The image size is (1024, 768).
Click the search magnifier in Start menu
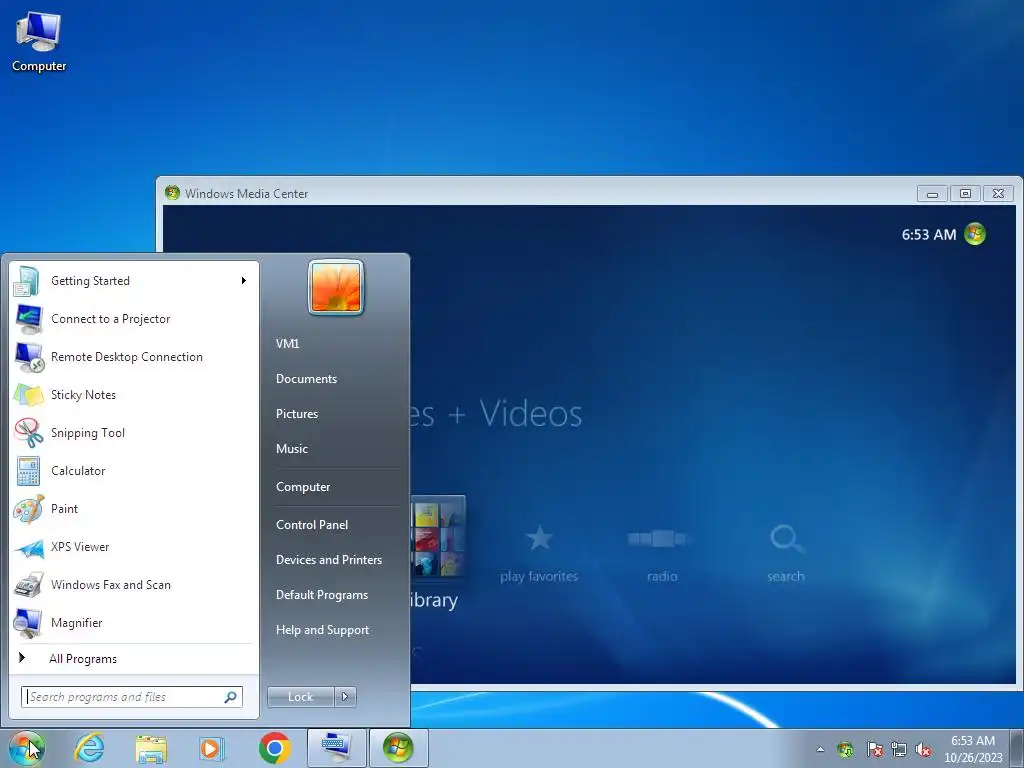[231, 697]
